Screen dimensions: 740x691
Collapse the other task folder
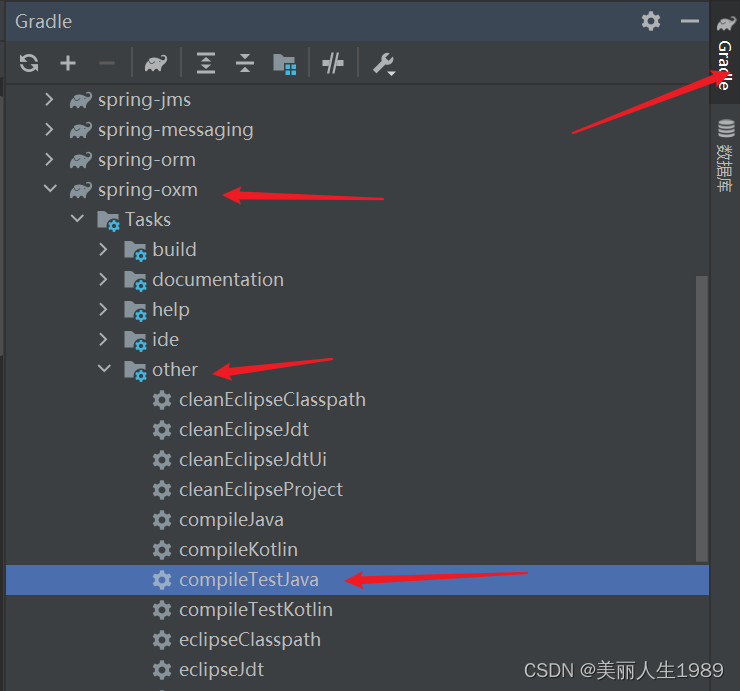(104, 369)
